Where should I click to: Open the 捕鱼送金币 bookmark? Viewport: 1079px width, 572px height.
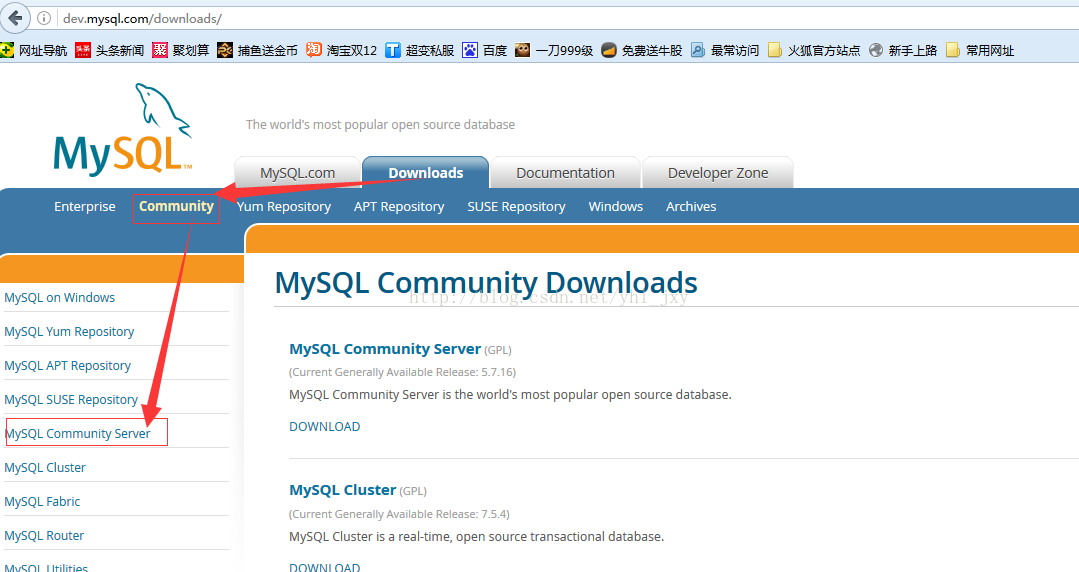click(257, 50)
